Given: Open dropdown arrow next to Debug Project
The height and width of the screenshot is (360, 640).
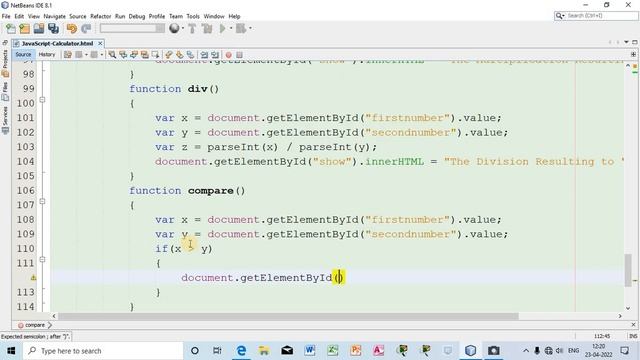Looking at the screenshot, I should [x=250, y=28].
